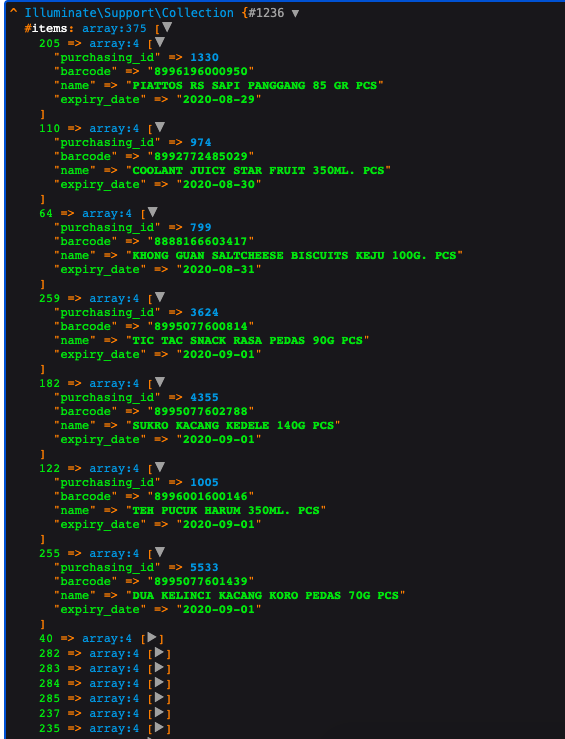
Task: Select purchasing_id value 1005
Action: (x=204, y=483)
